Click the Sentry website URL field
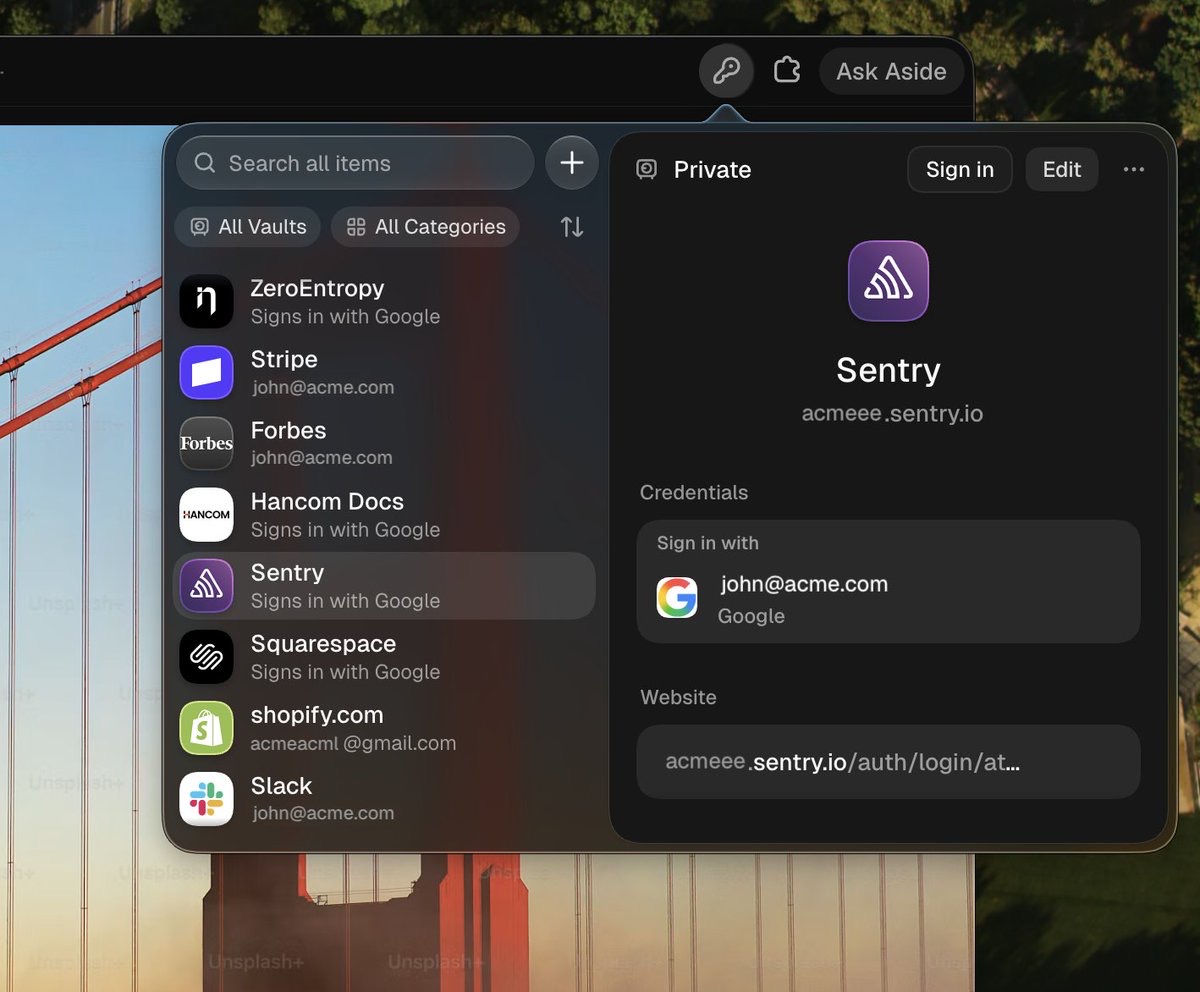1200x992 pixels. [x=888, y=762]
